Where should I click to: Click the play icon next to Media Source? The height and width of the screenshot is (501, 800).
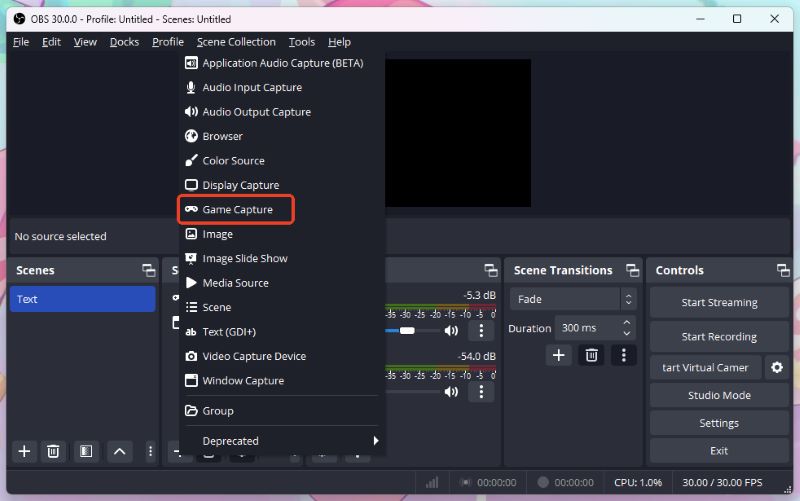[x=191, y=283]
